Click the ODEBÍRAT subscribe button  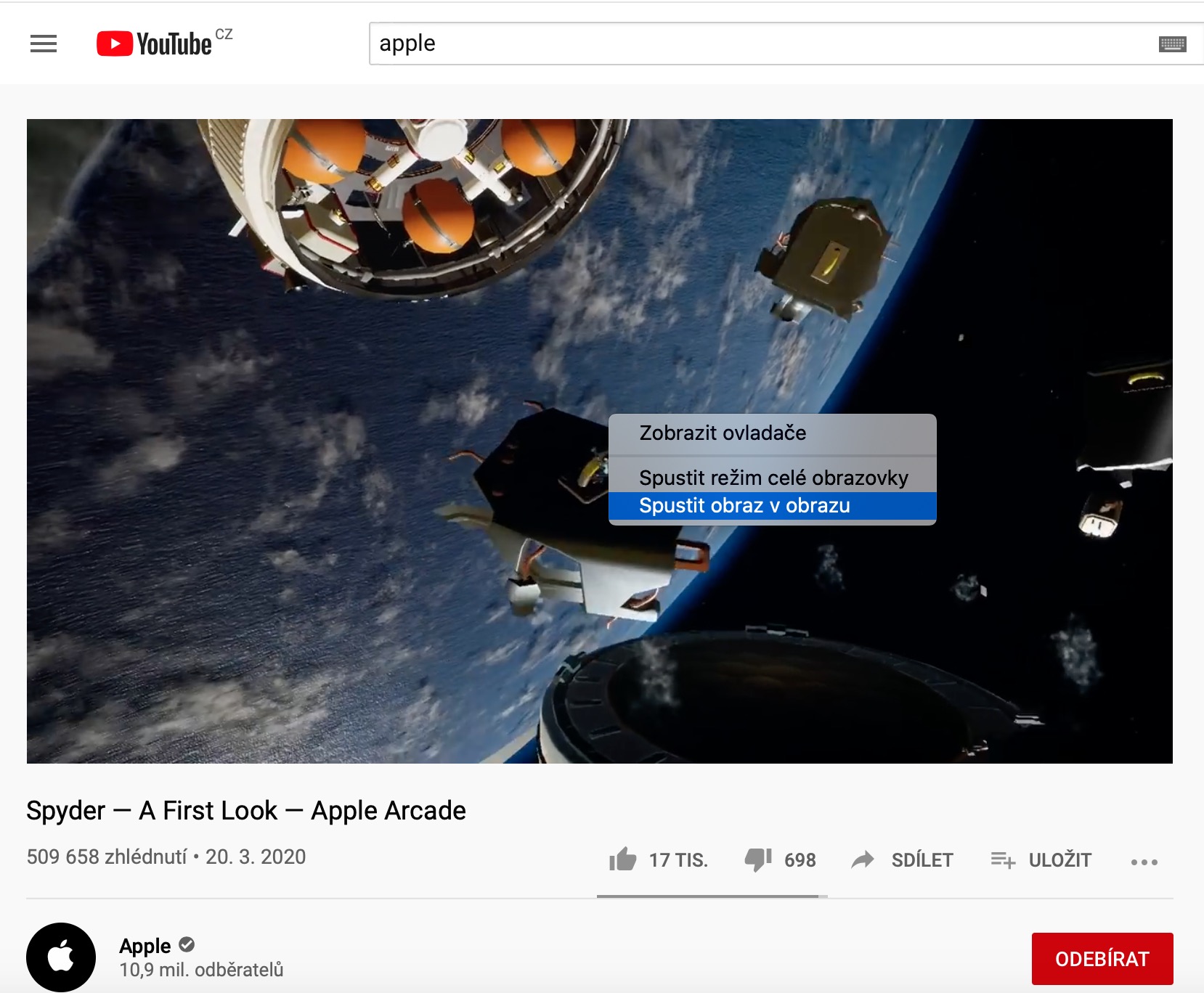[1102, 959]
